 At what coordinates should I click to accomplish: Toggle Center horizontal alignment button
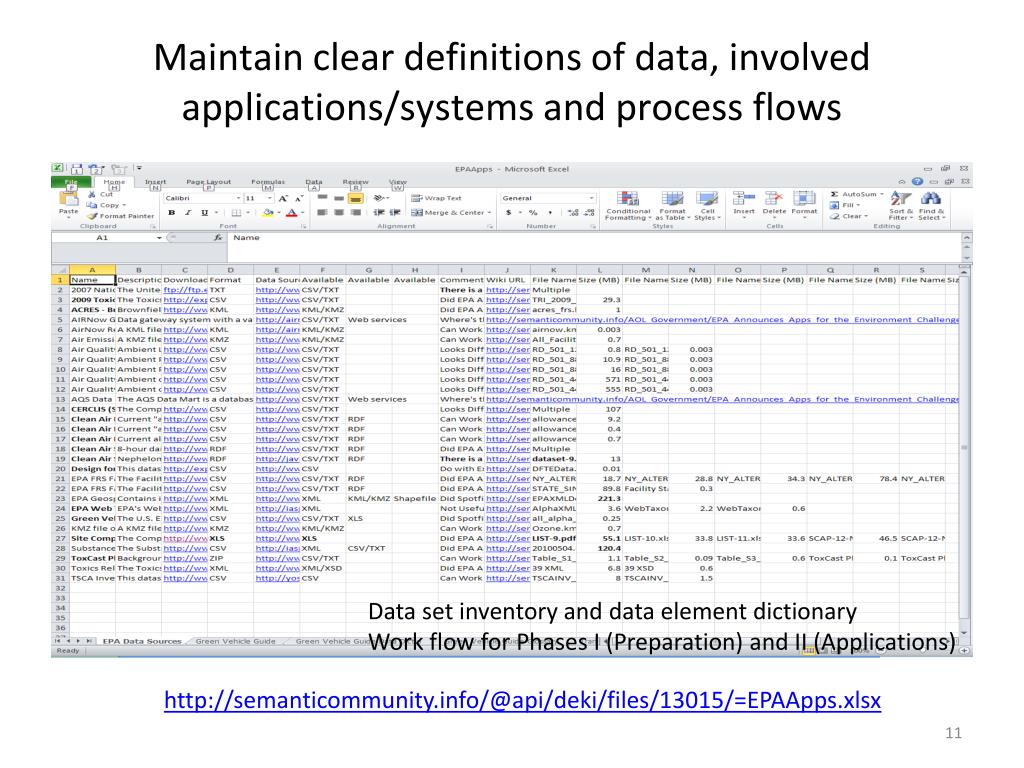339,212
